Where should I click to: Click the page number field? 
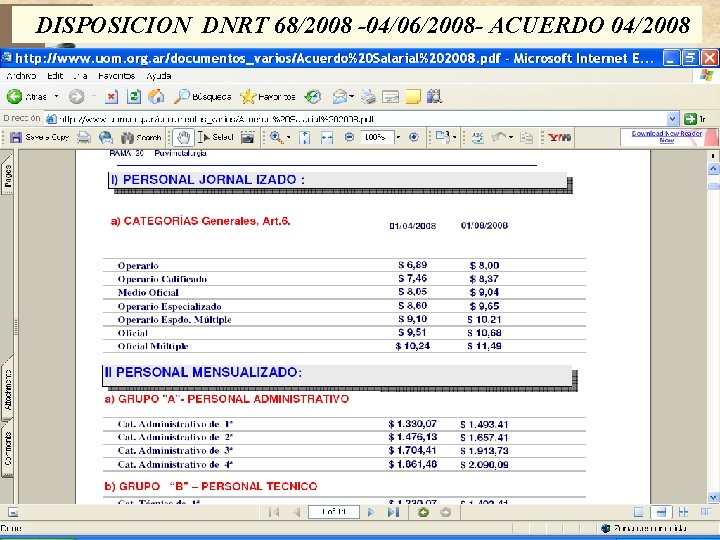333,512
